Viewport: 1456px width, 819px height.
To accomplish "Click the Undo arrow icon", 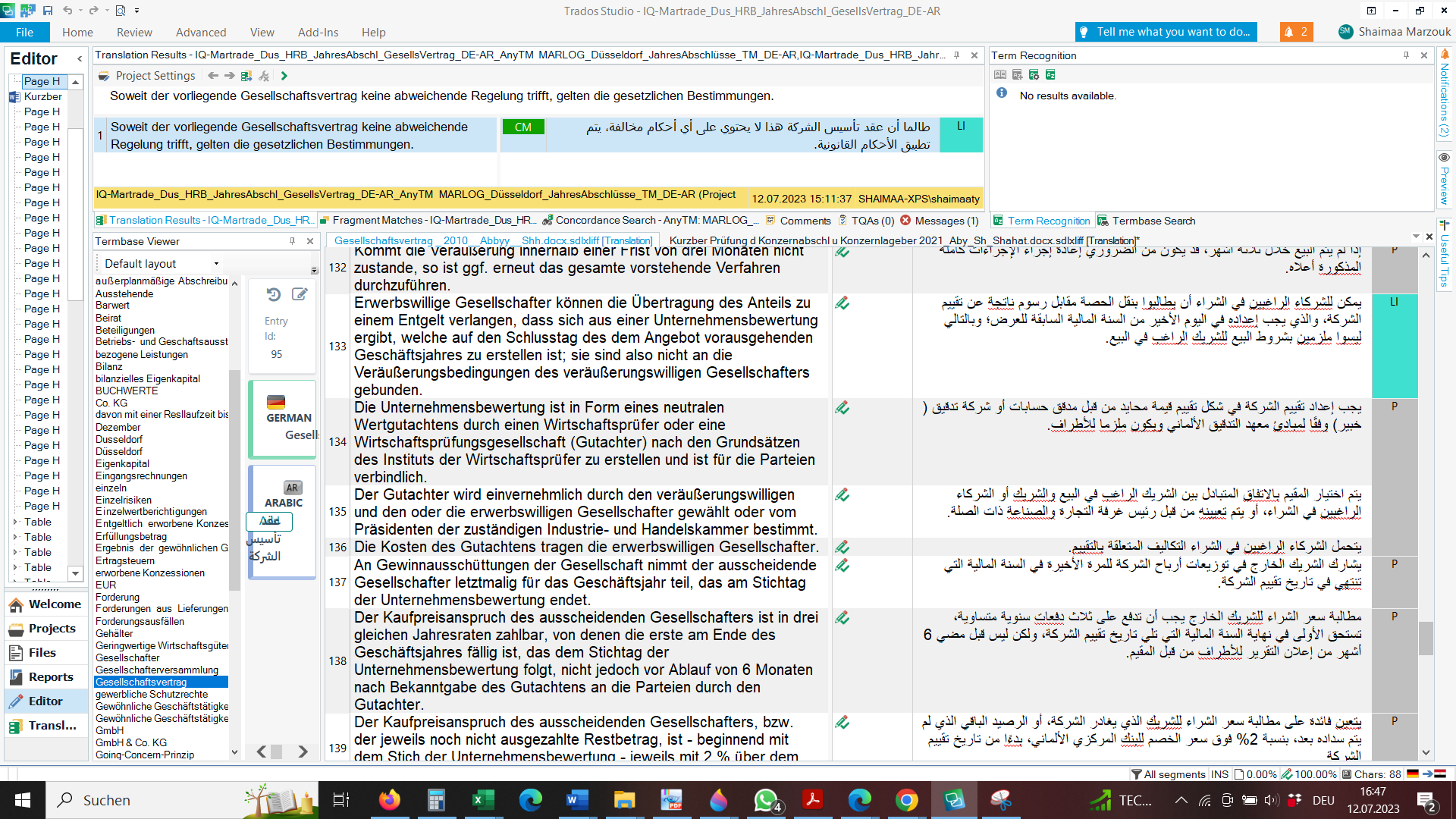I will point(67,11).
